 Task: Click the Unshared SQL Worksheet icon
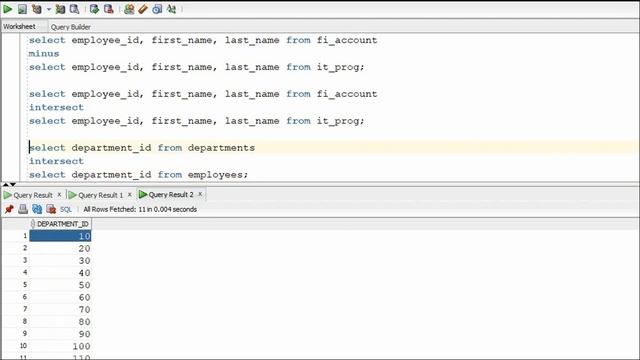click(129, 9)
